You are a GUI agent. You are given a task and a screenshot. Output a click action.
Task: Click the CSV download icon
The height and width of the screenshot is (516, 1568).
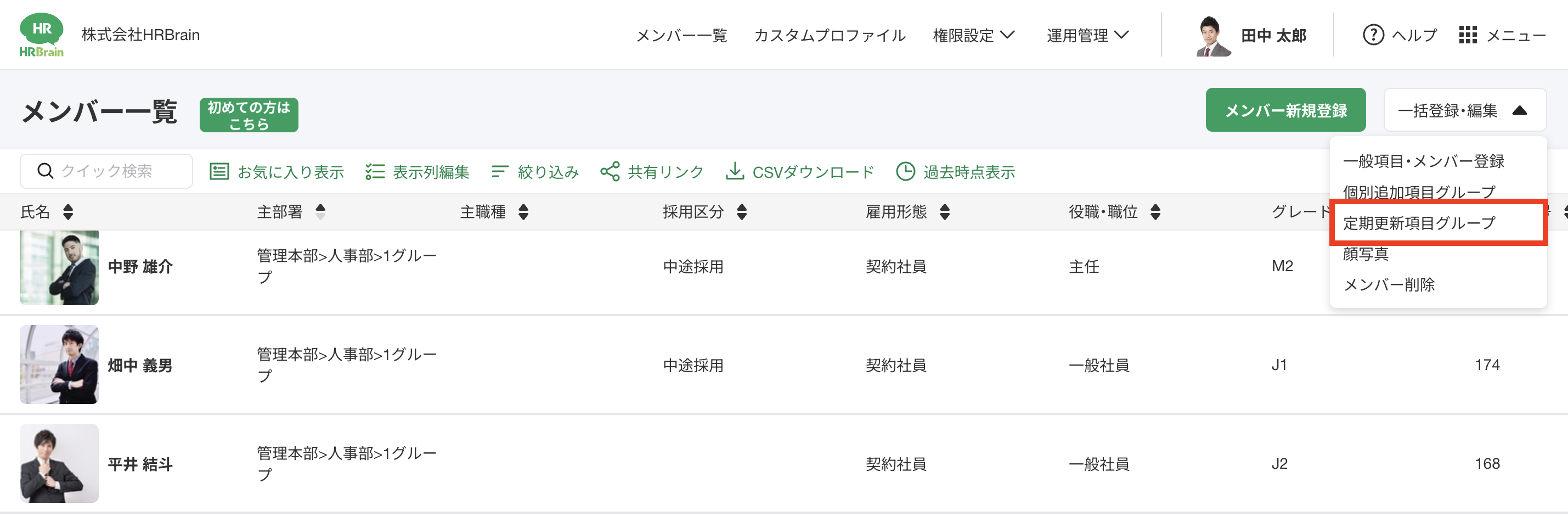pos(735,172)
